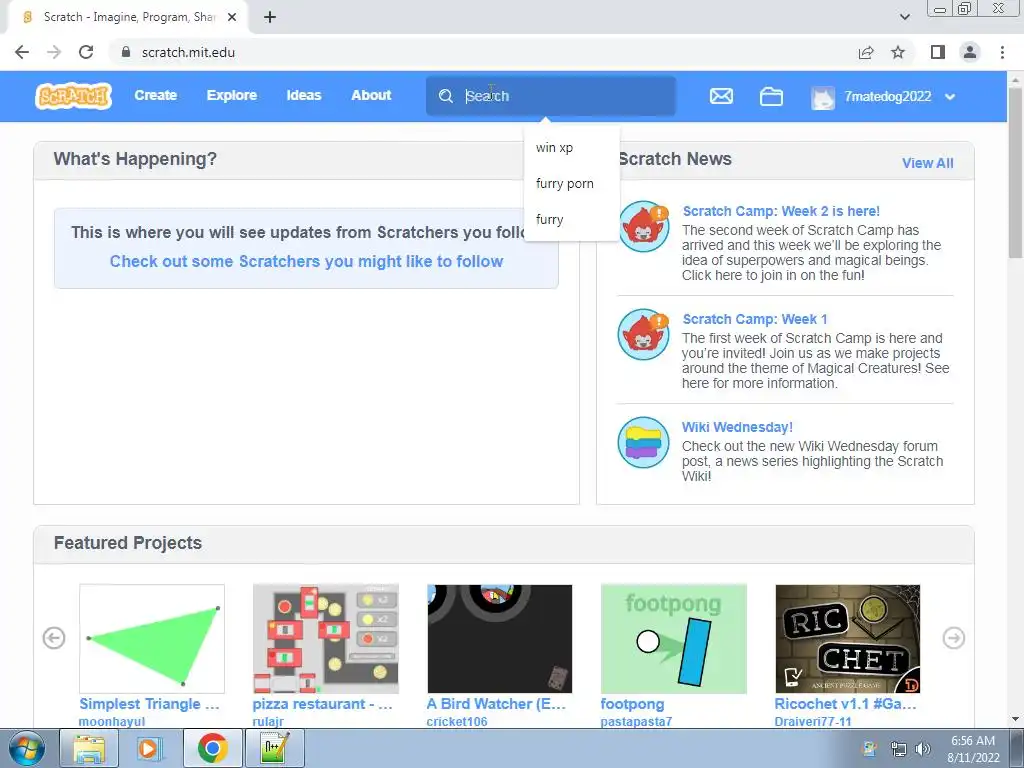Open Windows Explorer from the taskbar
The width and height of the screenshot is (1024, 768).
pos(89,748)
